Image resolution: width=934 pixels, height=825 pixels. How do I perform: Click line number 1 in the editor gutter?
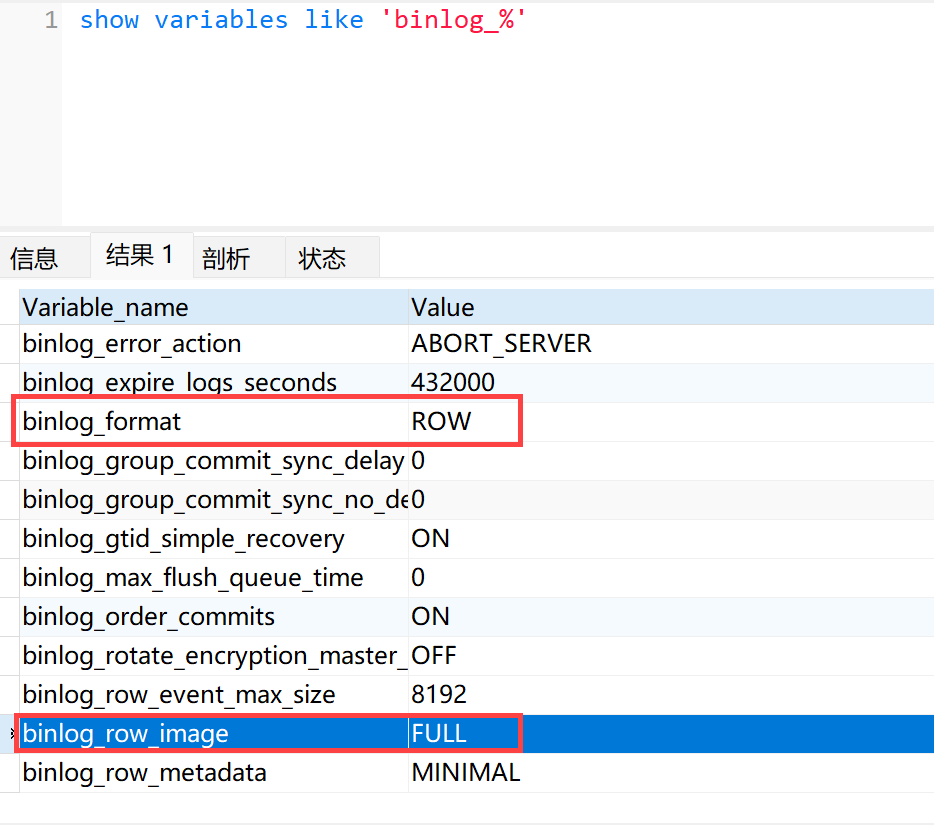(x=51, y=20)
